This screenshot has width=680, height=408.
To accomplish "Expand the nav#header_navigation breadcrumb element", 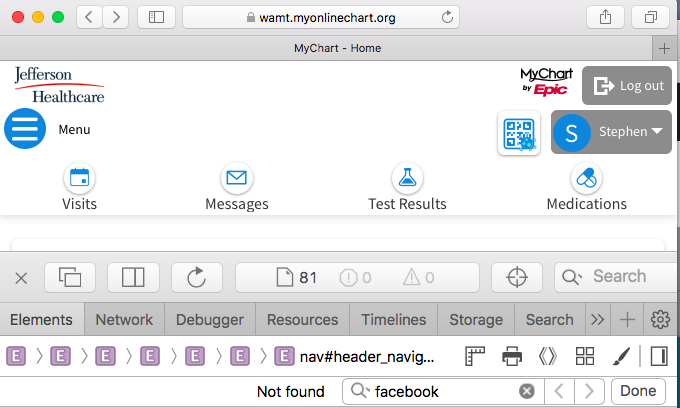I will 366,355.
